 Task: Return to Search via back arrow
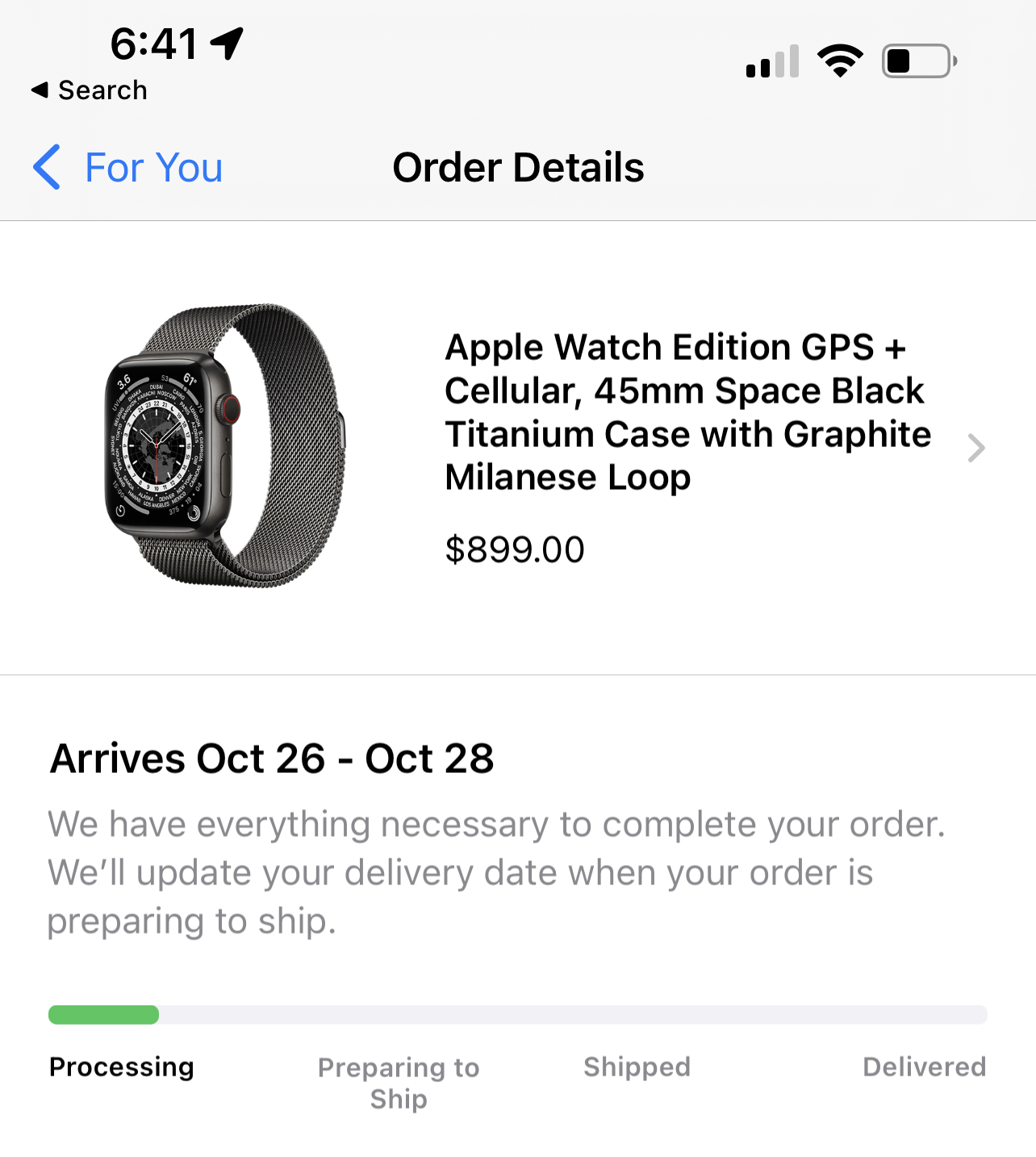[x=89, y=90]
